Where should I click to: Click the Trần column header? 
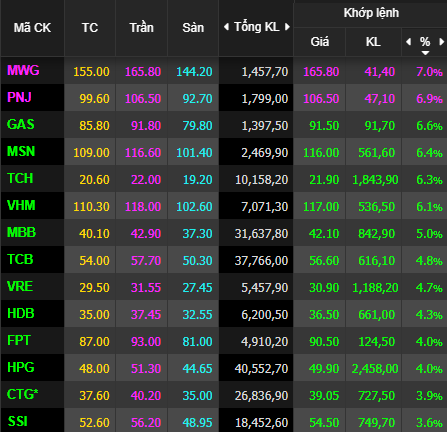coord(141,27)
